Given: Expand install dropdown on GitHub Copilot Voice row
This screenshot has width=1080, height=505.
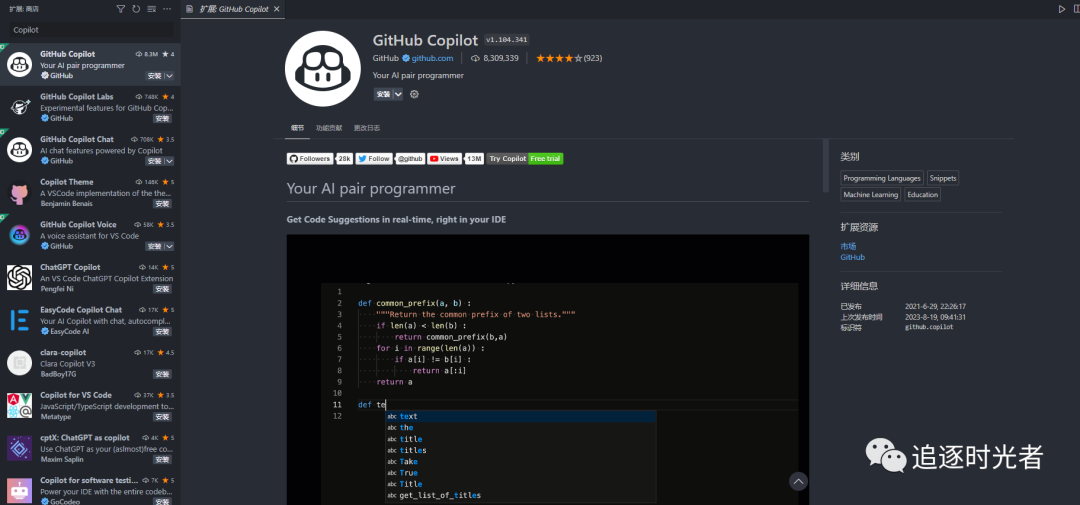Looking at the screenshot, I should [169, 247].
